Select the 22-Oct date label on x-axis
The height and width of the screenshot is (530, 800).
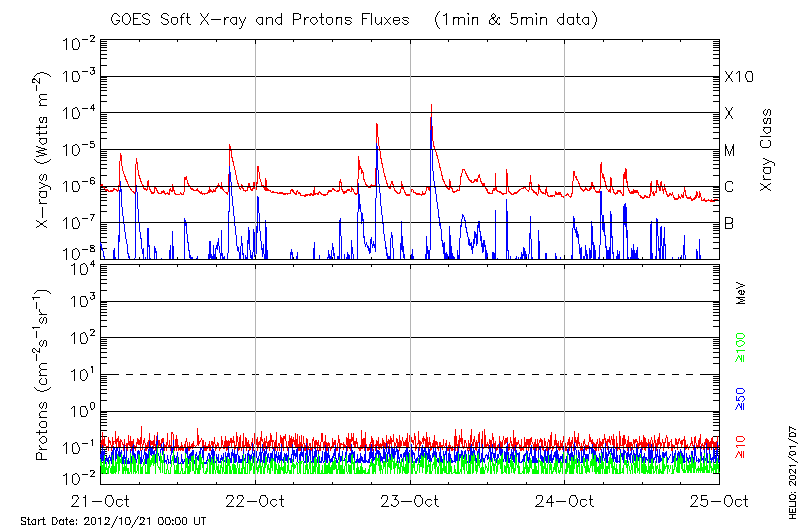tap(255, 500)
